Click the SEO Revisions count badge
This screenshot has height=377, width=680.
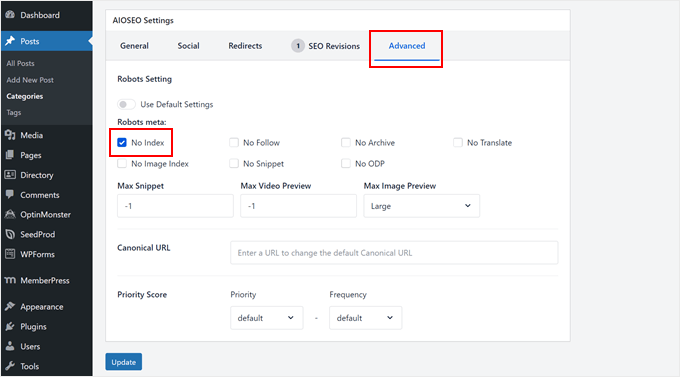(x=298, y=46)
